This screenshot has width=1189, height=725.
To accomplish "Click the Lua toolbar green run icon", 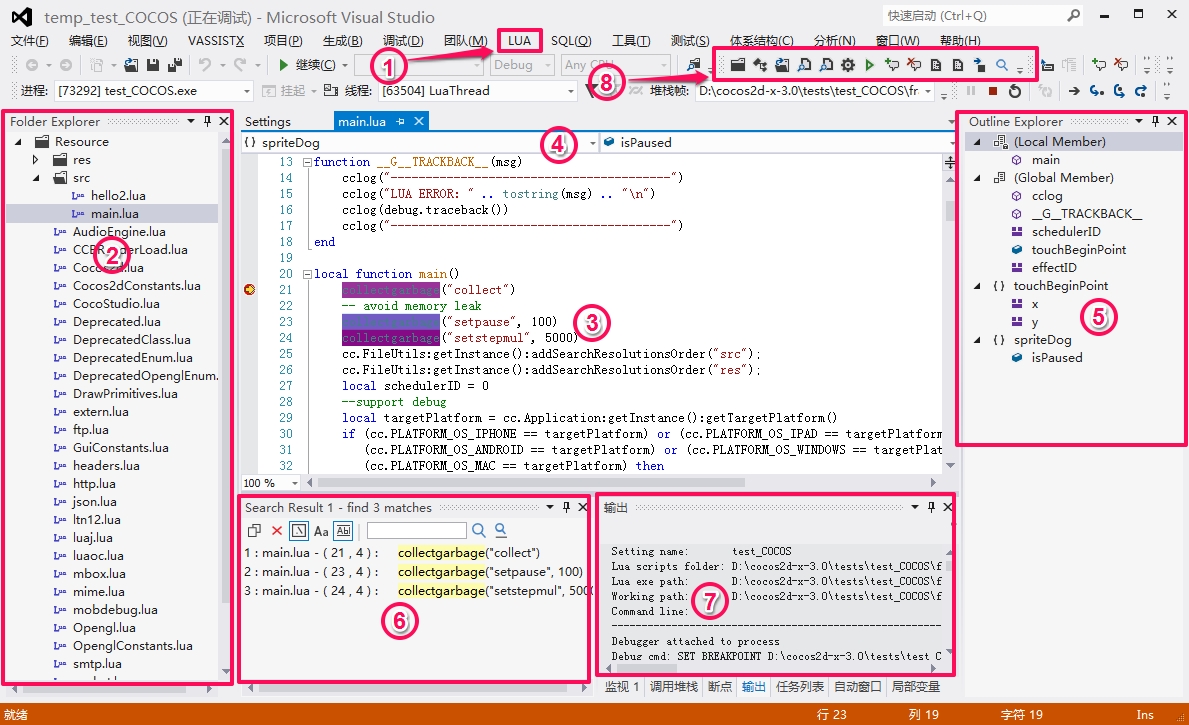I will point(870,65).
